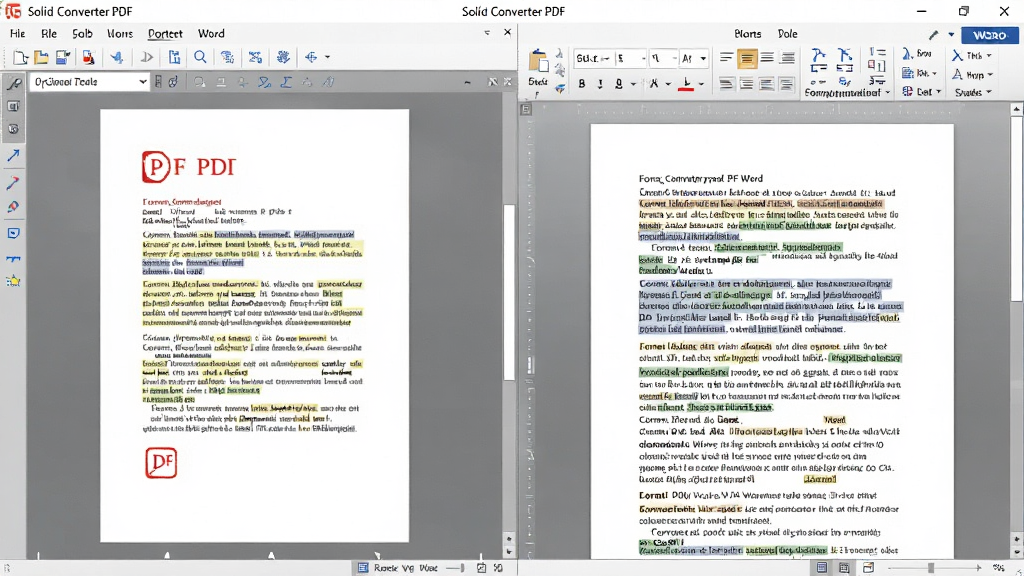Click the print layout view icon in Word status bar

822,568
